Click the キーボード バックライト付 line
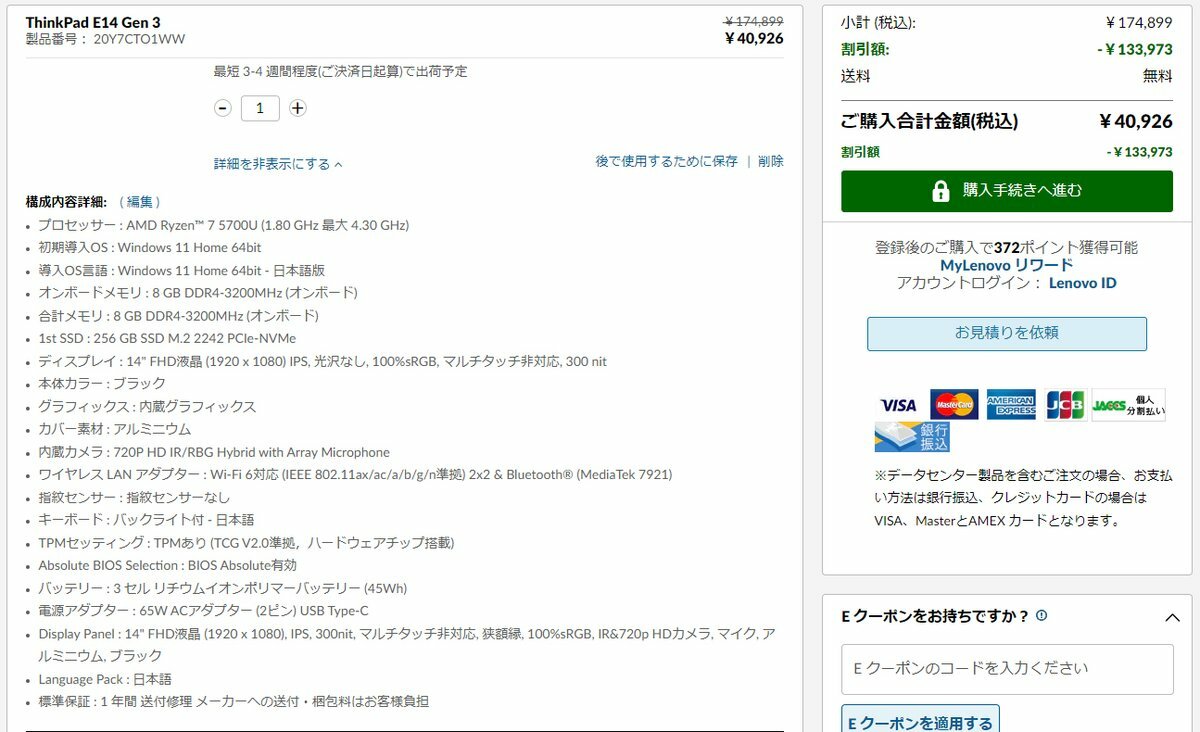This screenshot has height=732, width=1200. click(x=146, y=520)
